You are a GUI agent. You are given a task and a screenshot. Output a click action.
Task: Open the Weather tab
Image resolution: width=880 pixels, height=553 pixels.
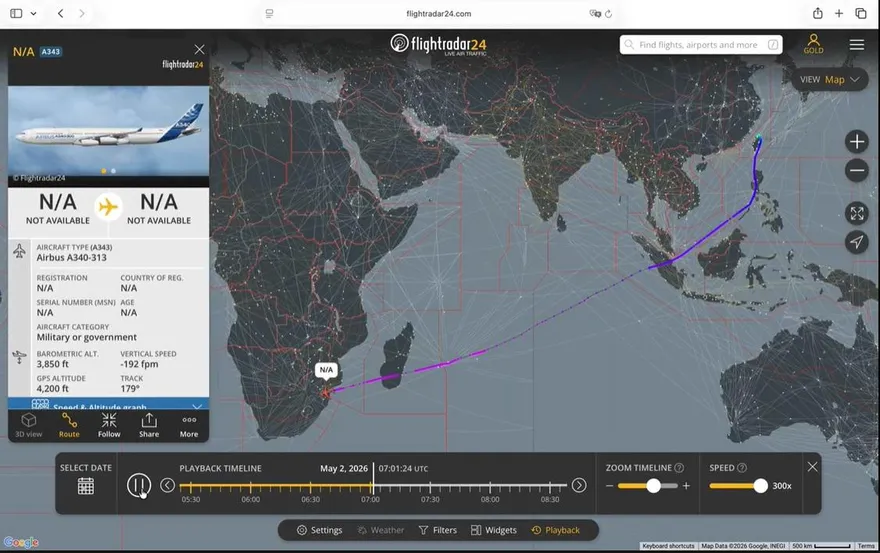coord(381,530)
